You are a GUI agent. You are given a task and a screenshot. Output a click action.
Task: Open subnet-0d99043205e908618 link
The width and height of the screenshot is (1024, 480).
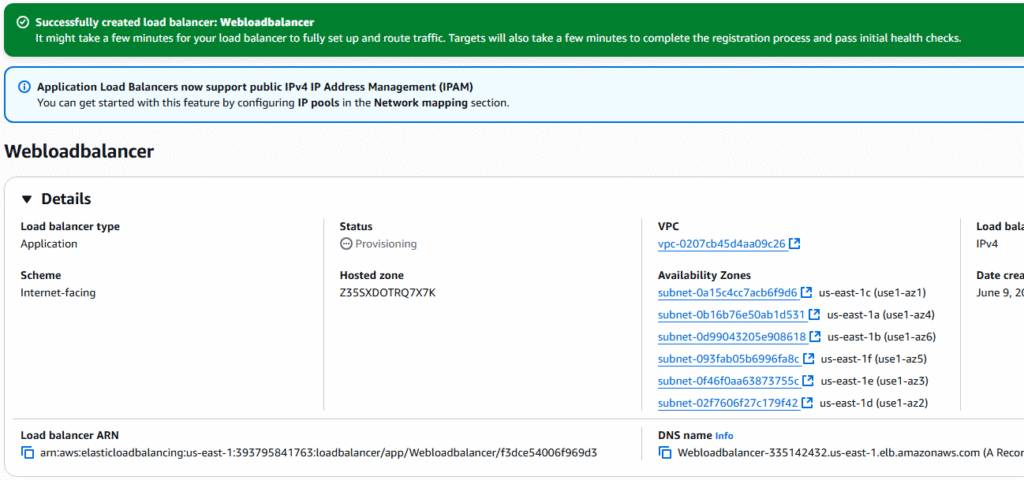click(732, 337)
